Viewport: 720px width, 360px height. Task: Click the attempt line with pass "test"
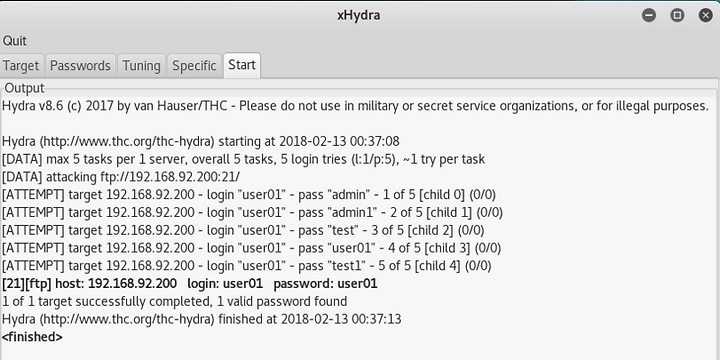click(243, 230)
